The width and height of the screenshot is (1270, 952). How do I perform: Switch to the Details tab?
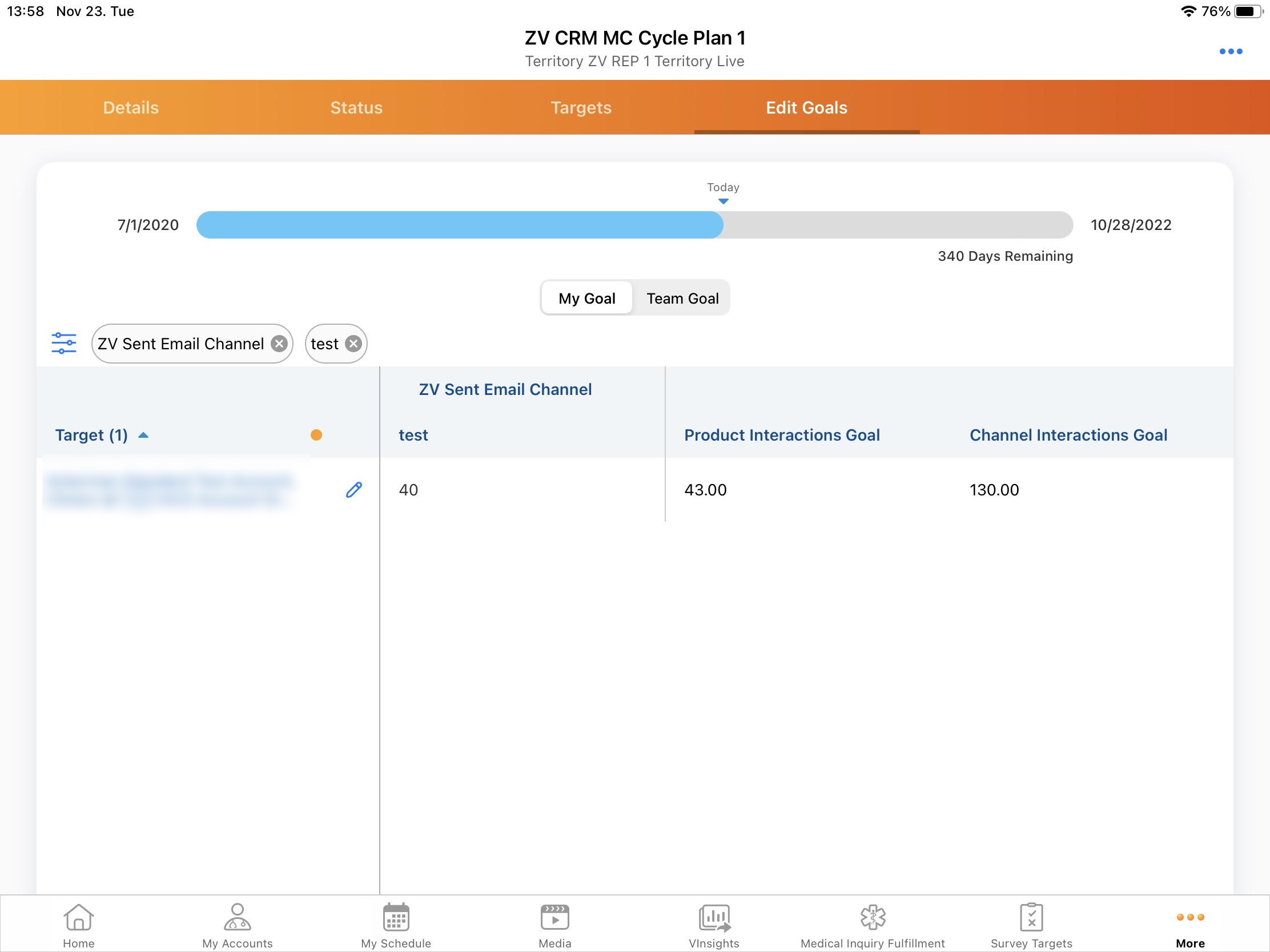(x=131, y=108)
